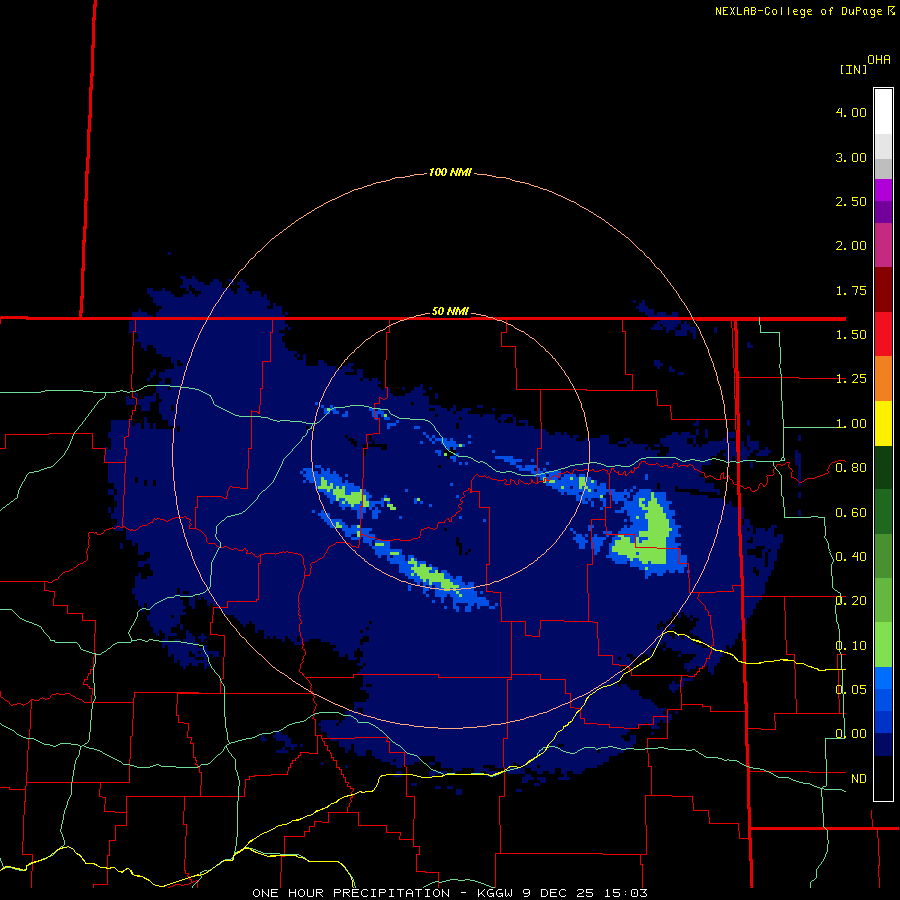Select the 0.05 legend value
This screenshot has height=900, width=900.
pos(851,690)
